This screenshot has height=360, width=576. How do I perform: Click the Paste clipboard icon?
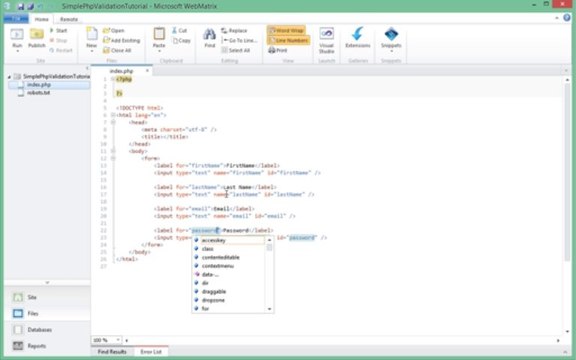click(159, 34)
